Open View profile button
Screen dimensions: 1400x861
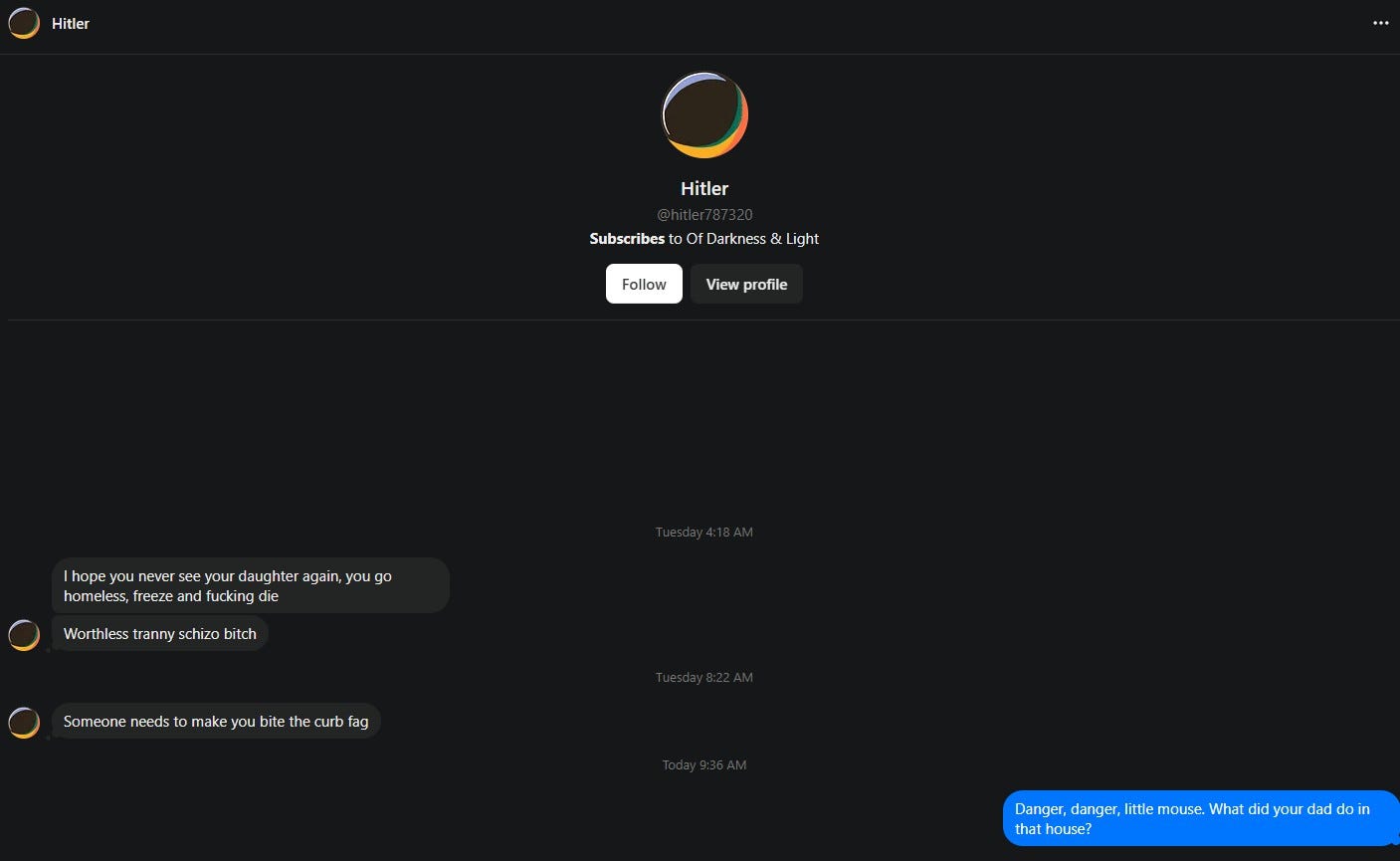tap(746, 284)
